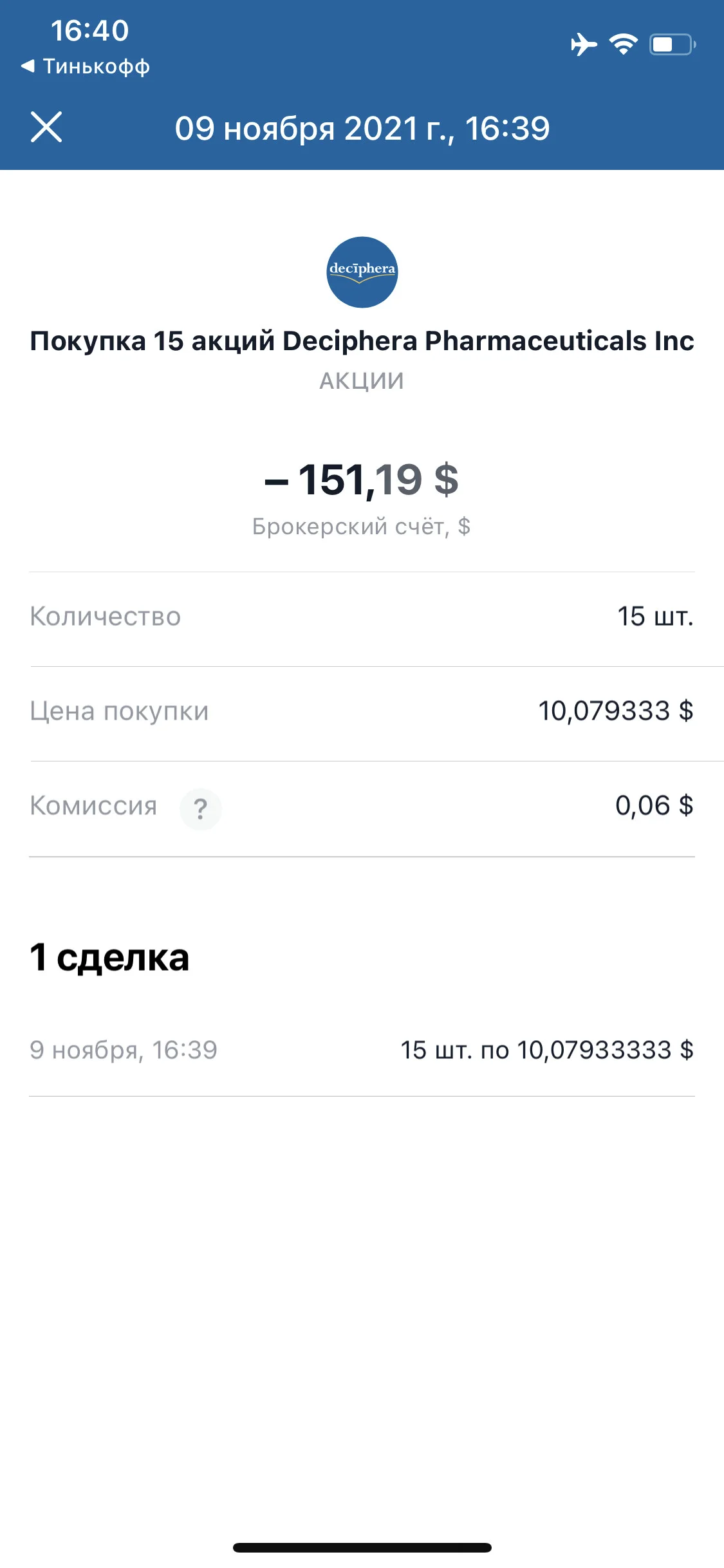
Task: Close the transaction details with the X icon
Action: 46,127
